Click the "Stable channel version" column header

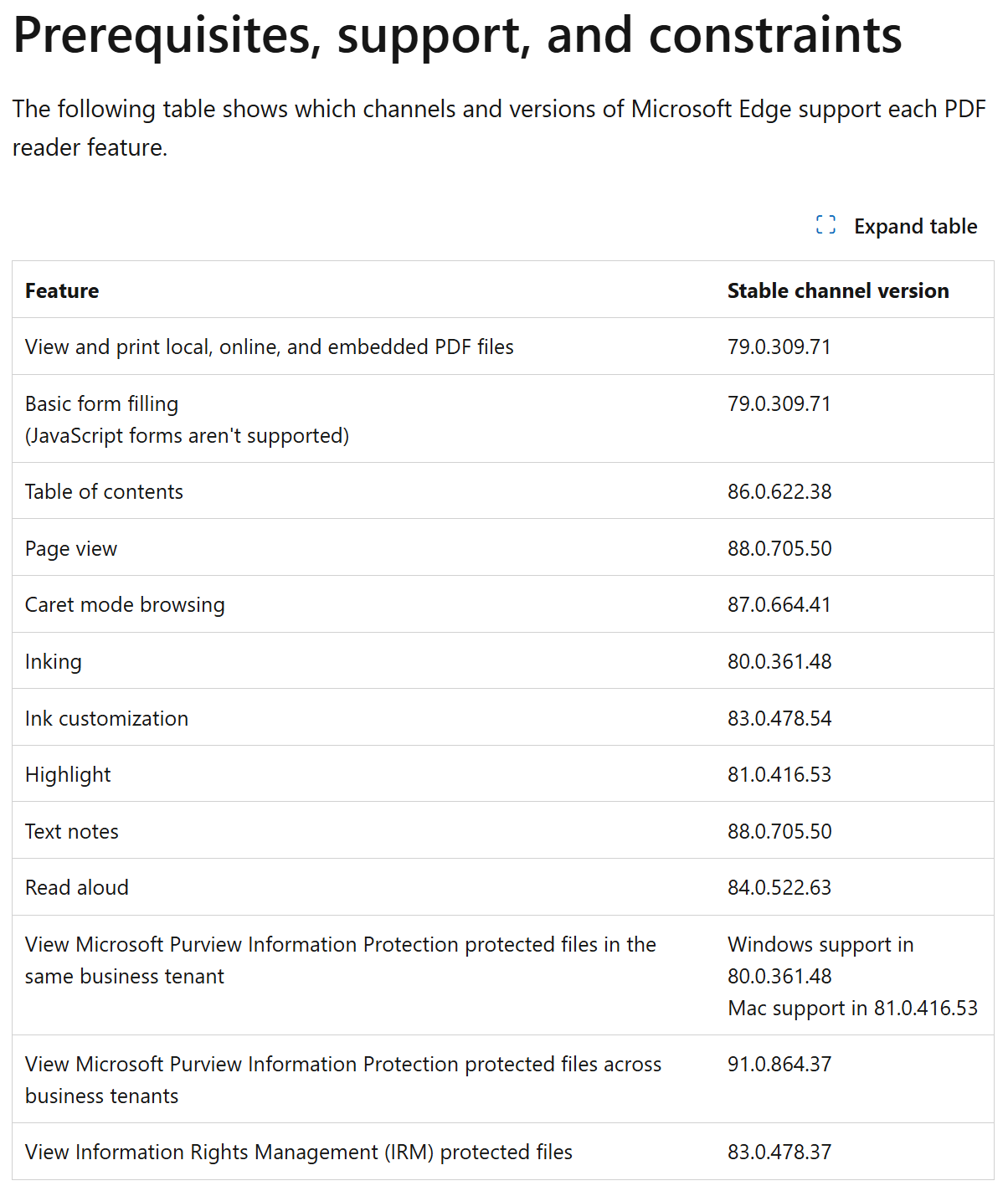837,291
